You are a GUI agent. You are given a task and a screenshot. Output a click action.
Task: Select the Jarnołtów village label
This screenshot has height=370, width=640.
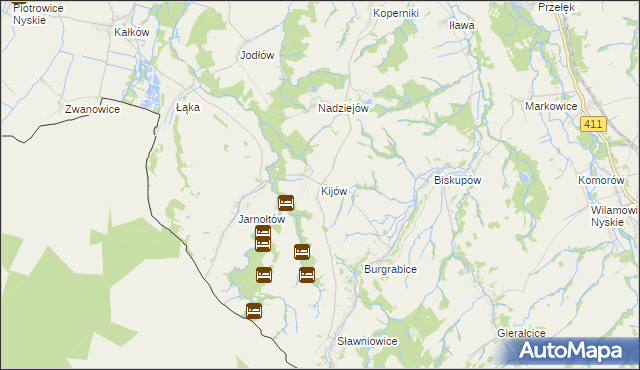[x=262, y=219]
